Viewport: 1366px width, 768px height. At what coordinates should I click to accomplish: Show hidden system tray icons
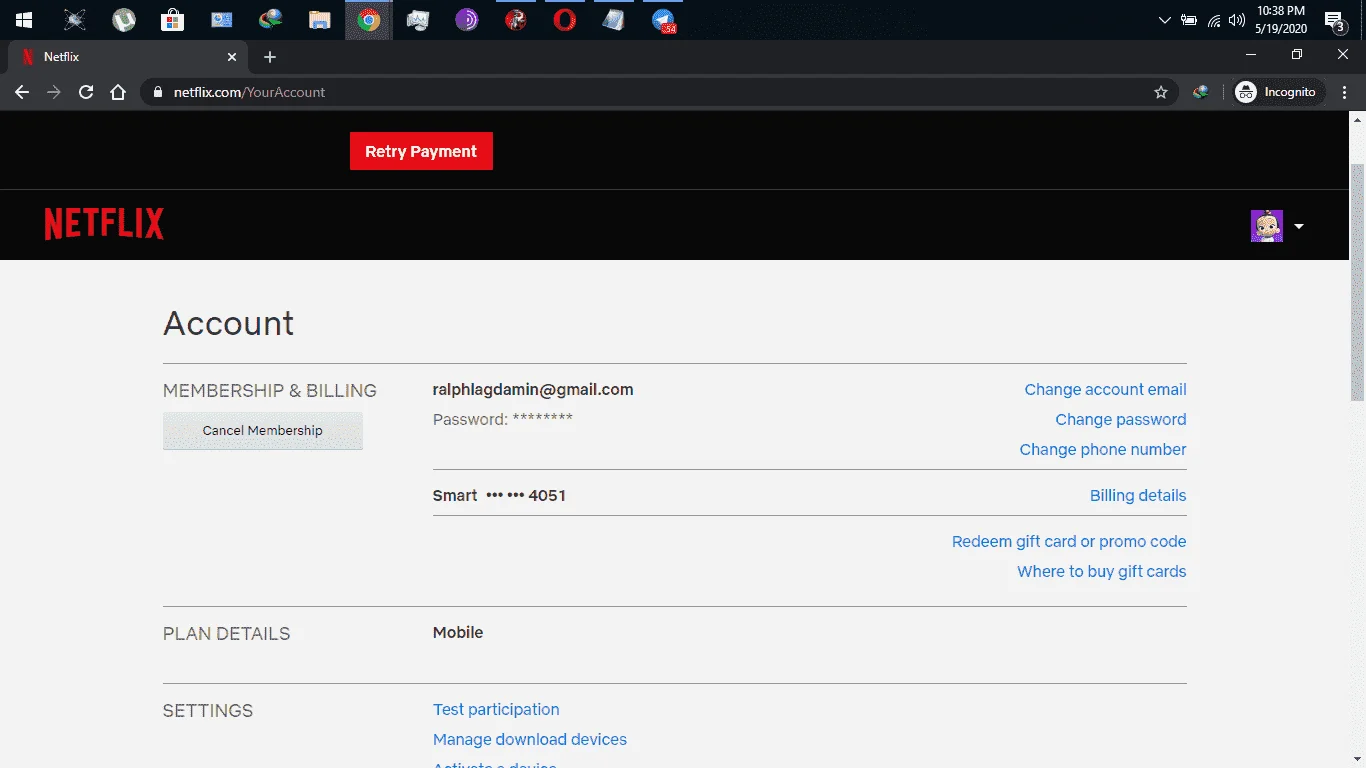pyautogui.click(x=1164, y=20)
